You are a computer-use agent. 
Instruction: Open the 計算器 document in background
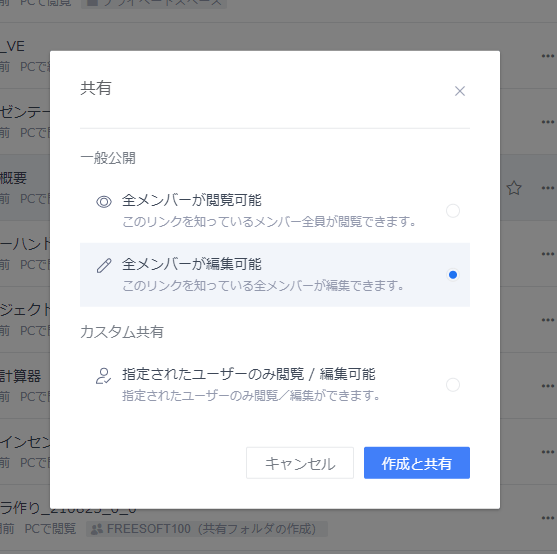pos(20,376)
